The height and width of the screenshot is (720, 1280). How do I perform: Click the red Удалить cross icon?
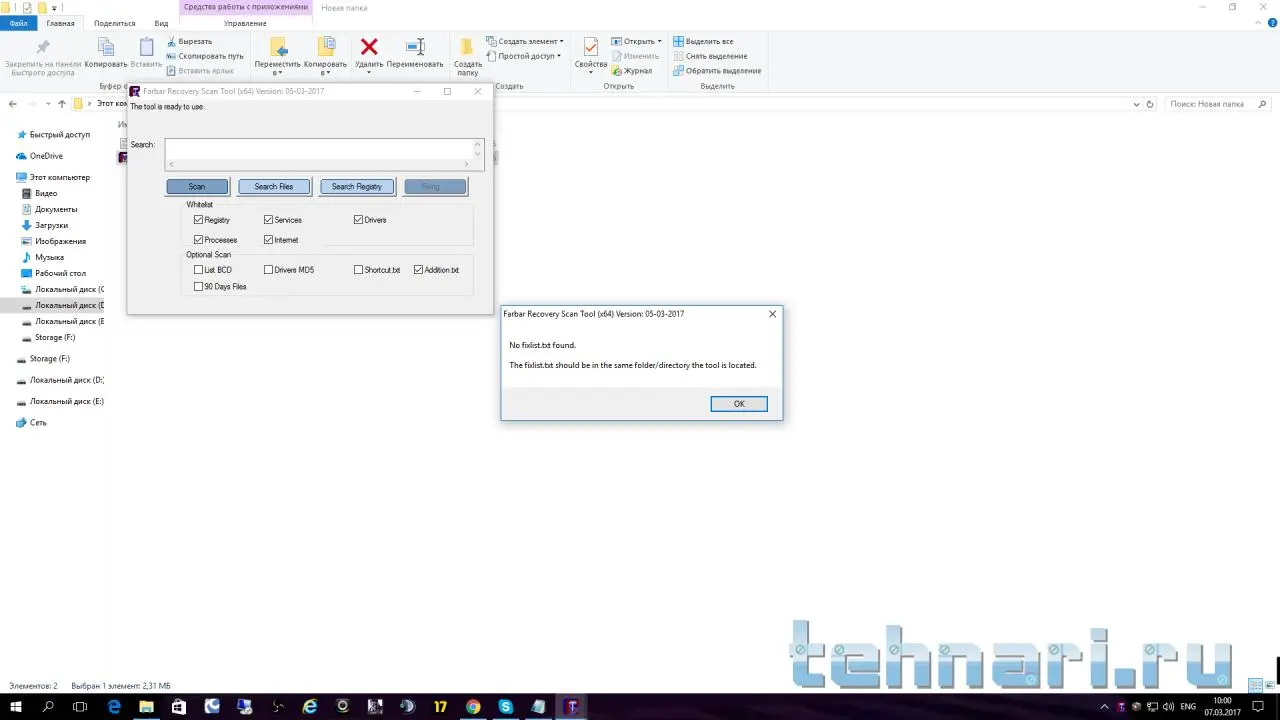point(369,47)
